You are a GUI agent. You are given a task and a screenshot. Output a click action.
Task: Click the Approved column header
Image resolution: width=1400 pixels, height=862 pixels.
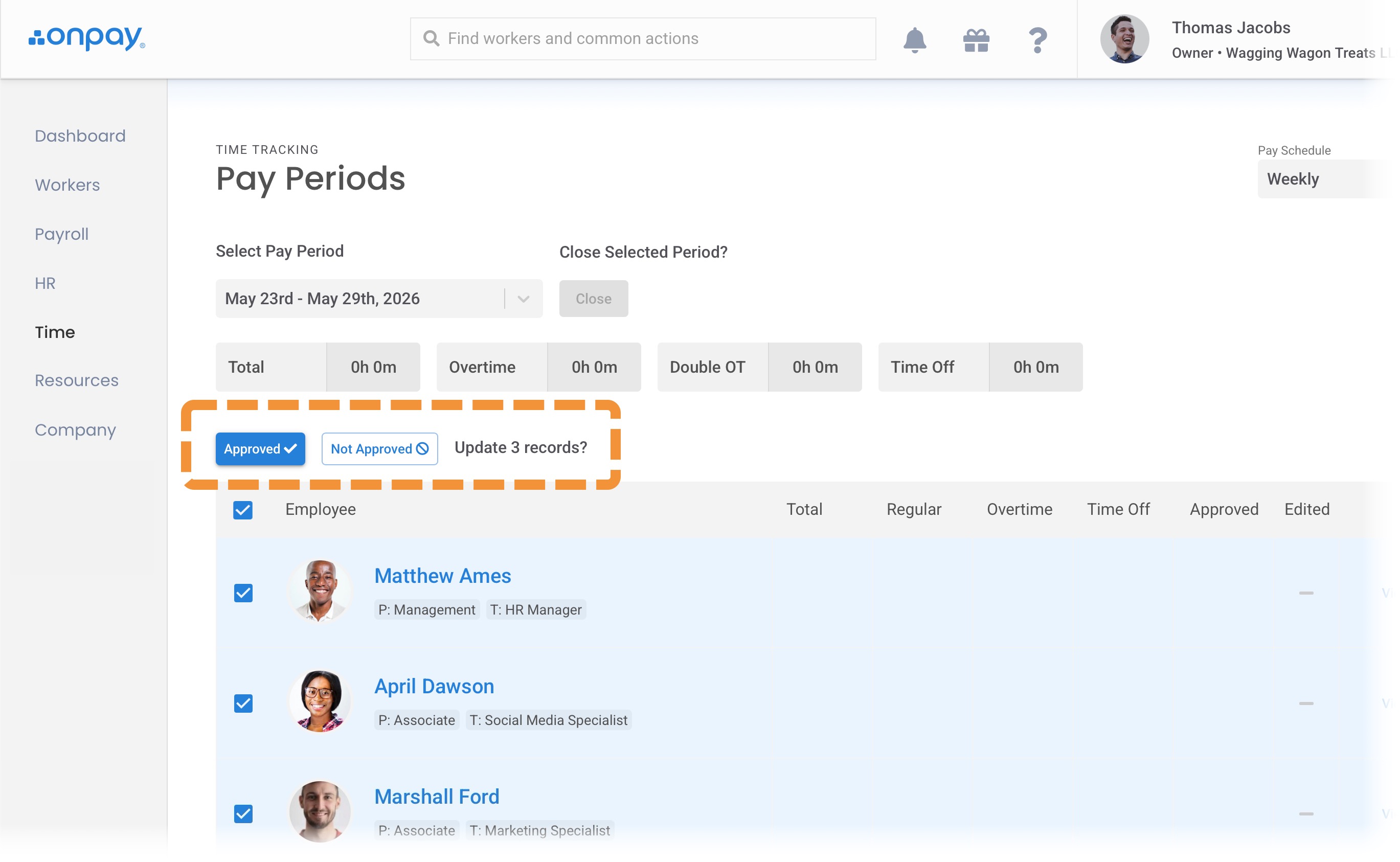coord(1224,509)
